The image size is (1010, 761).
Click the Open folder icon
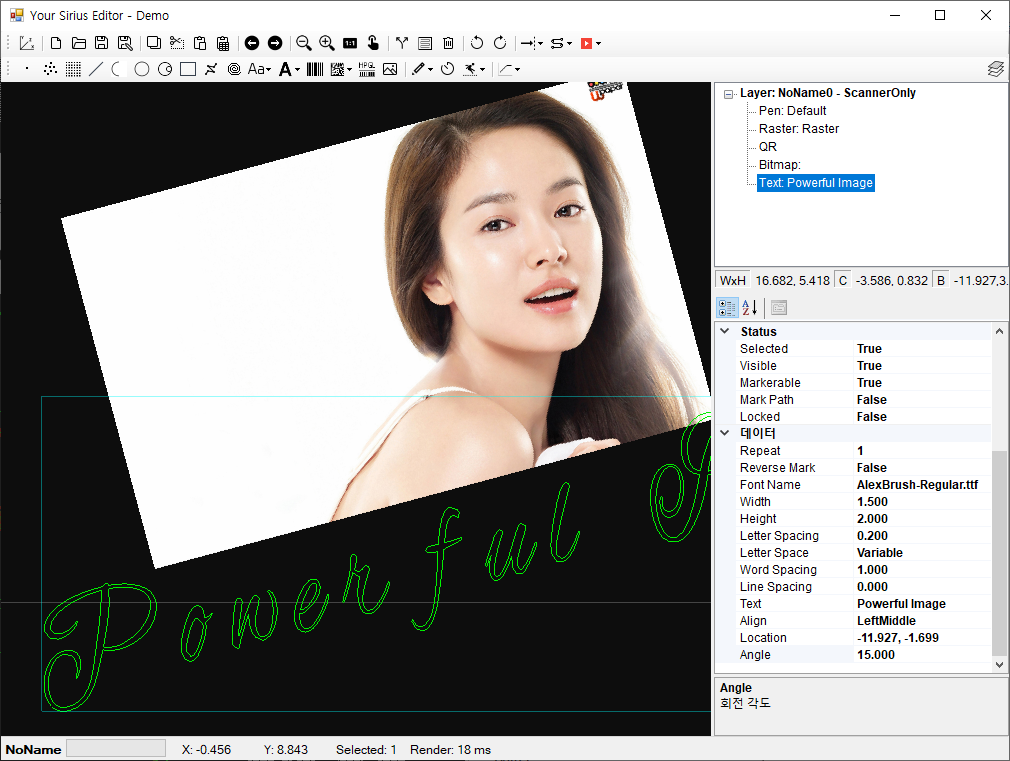click(79, 43)
